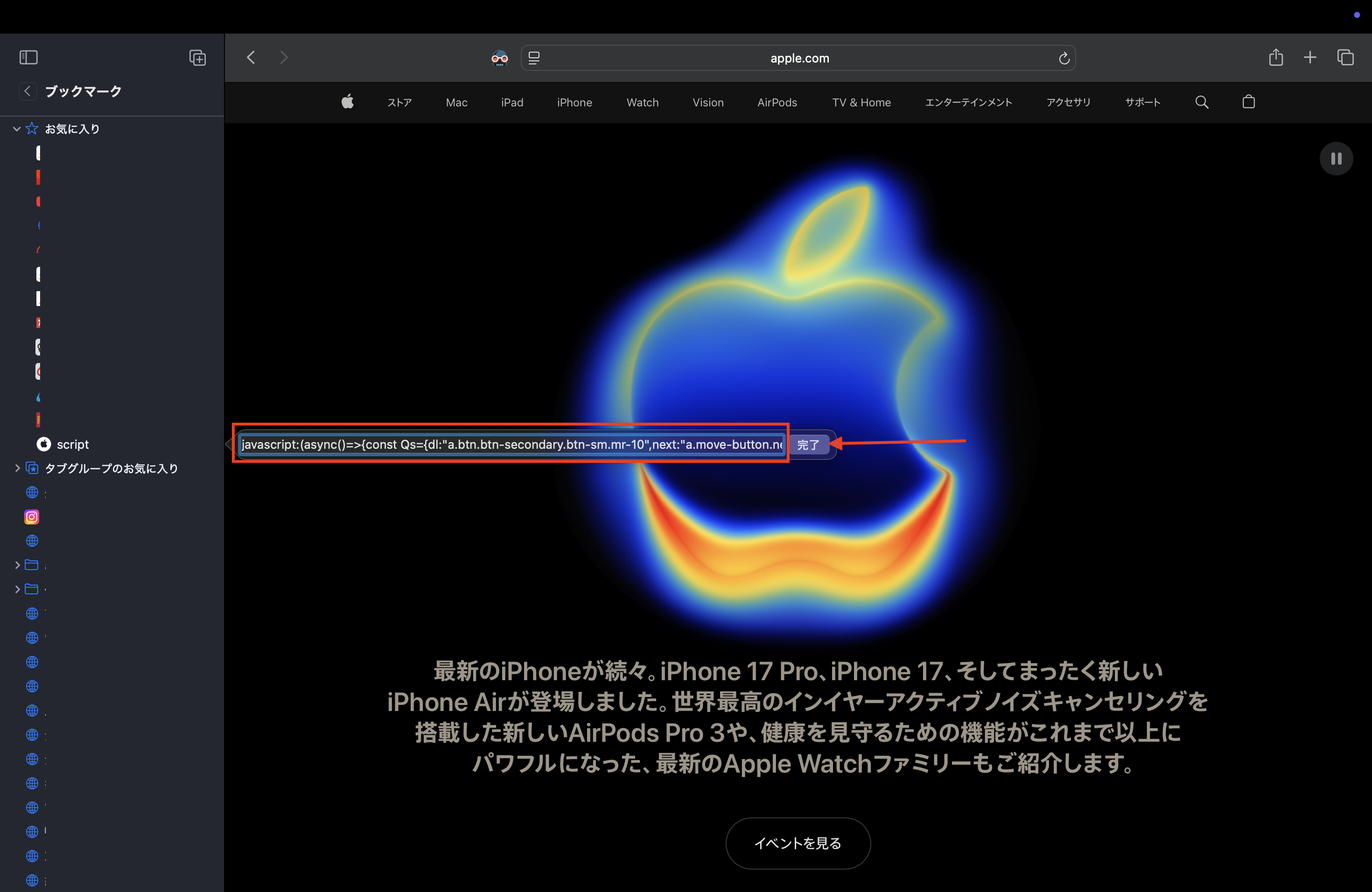
Task: Click the privacy extension glasses icon
Action: [499, 58]
